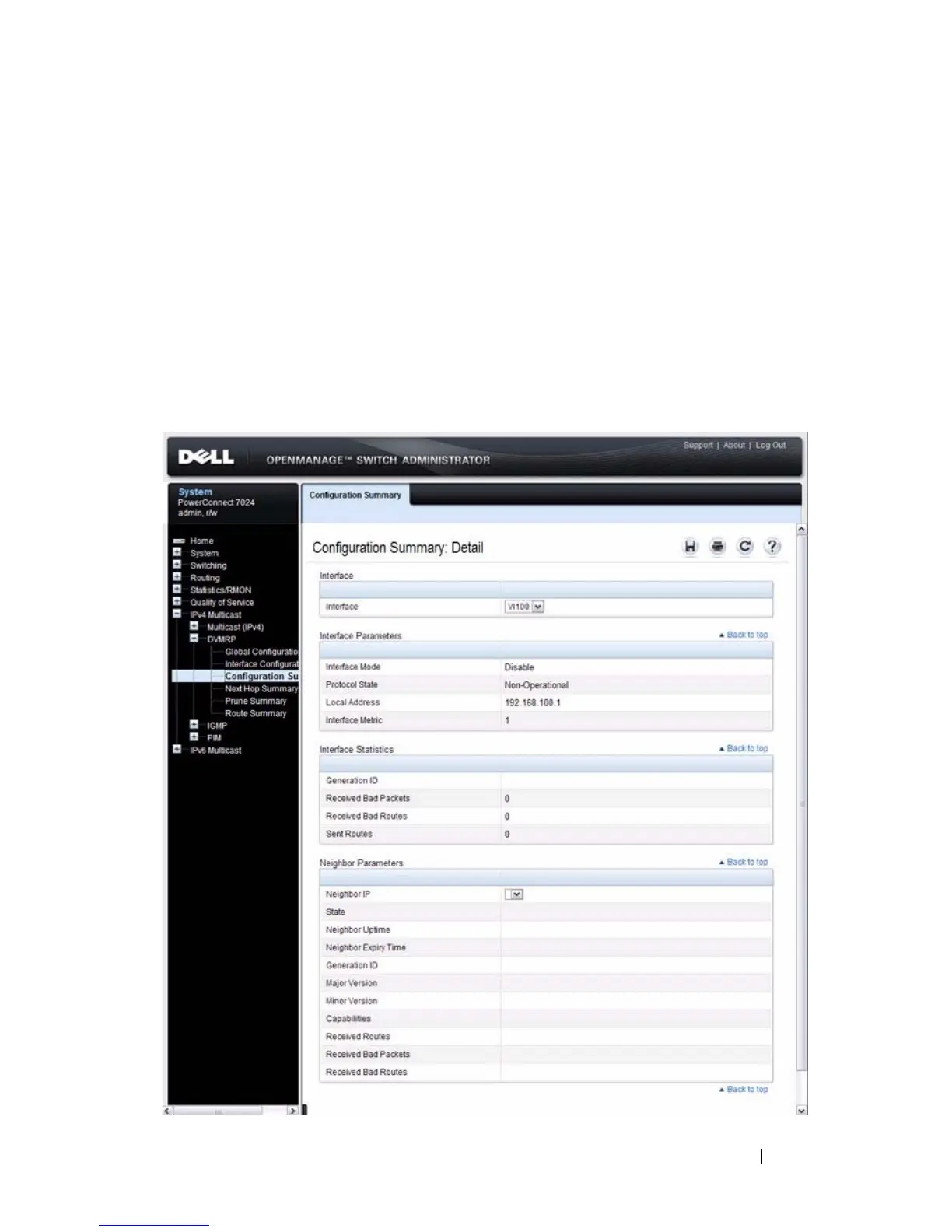This screenshot has width=952, height=1232.
Task: Collapse the IPv4 Multicast tree node
Action: [x=177, y=614]
